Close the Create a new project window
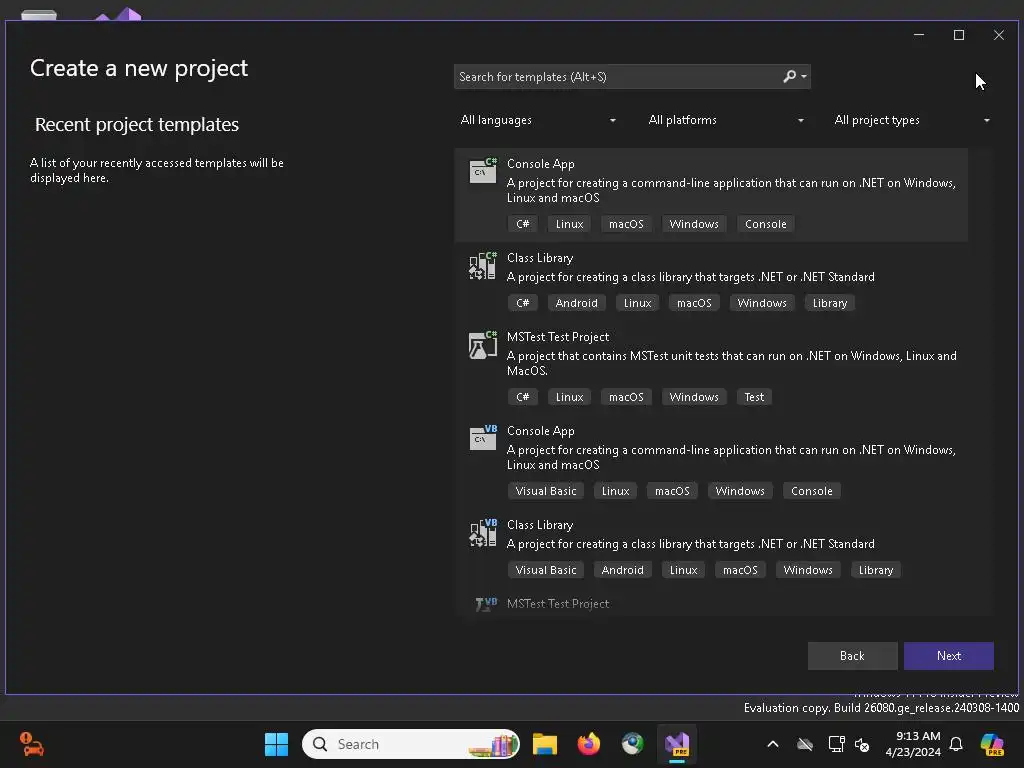 pyautogui.click(x=999, y=35)
